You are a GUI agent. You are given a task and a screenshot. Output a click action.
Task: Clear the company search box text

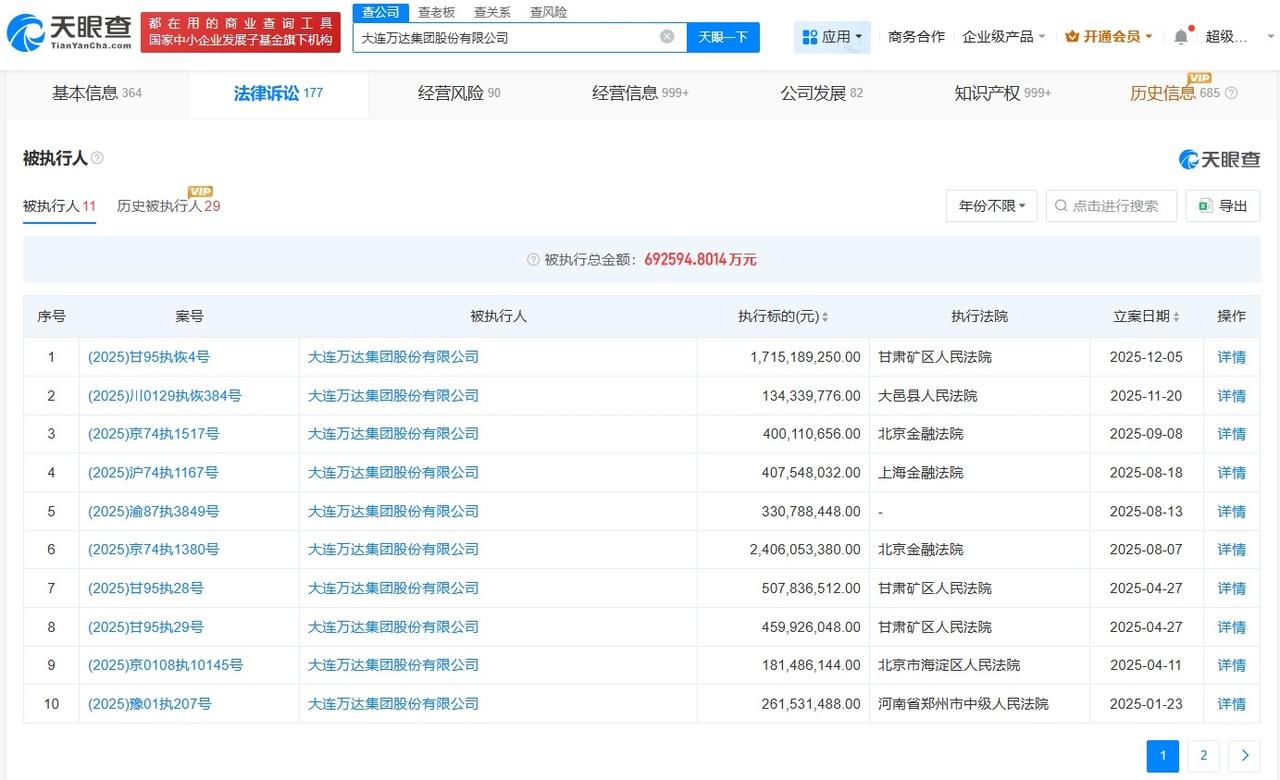click(667, 37)
